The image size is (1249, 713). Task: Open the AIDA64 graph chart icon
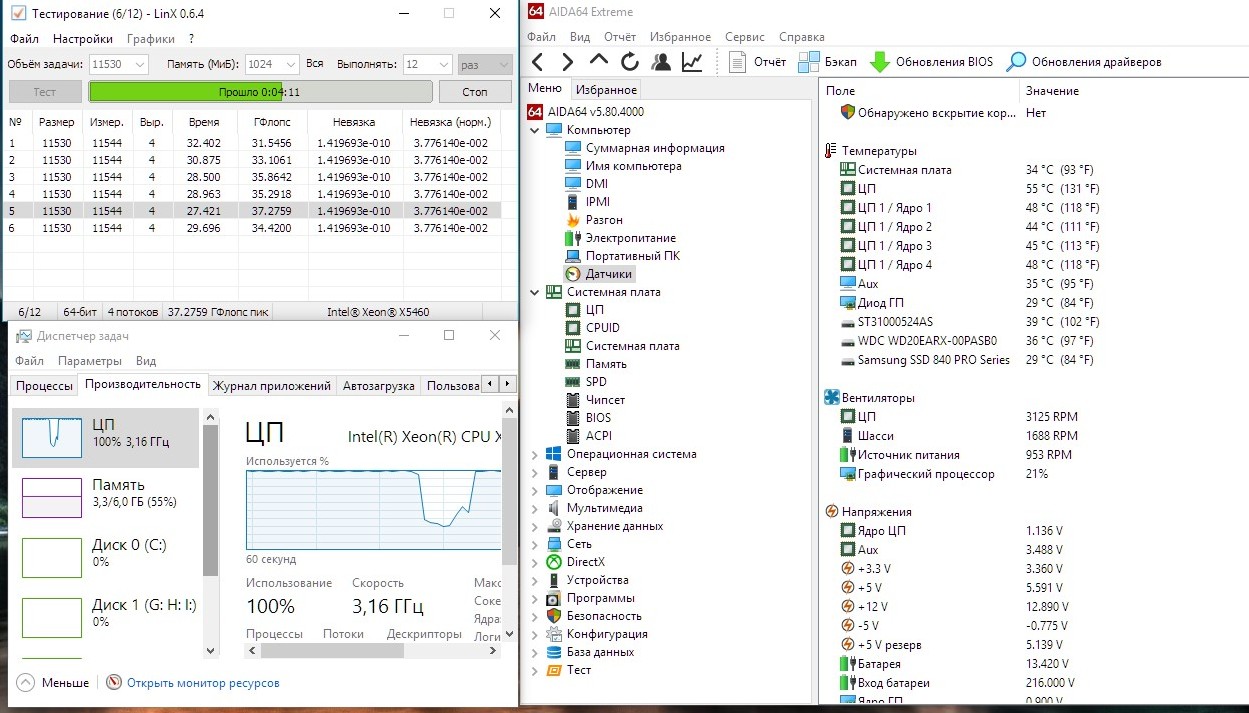coord(691,62)
